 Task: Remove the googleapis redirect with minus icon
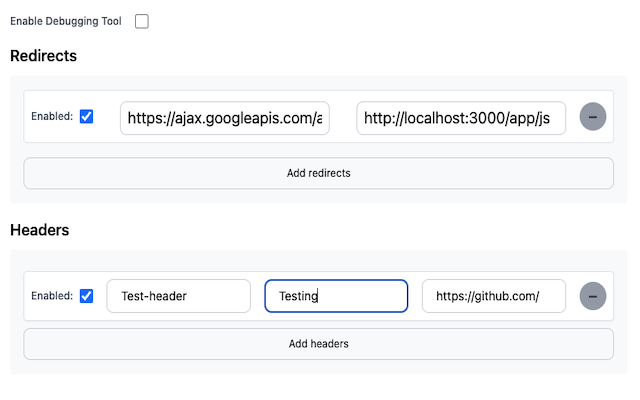(593, 117)
